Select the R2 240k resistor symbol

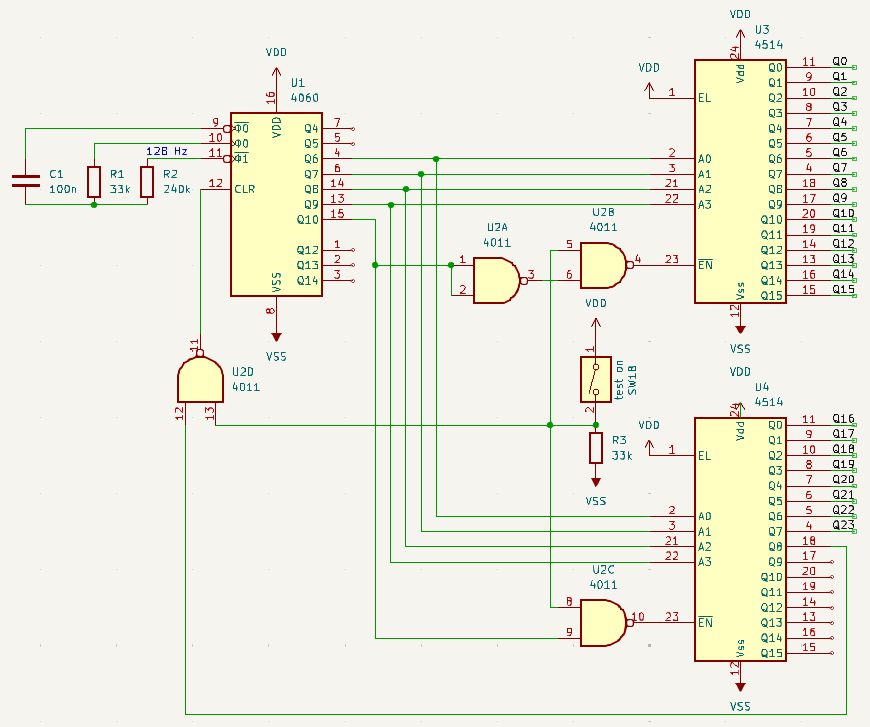click(x=147, y=181)
